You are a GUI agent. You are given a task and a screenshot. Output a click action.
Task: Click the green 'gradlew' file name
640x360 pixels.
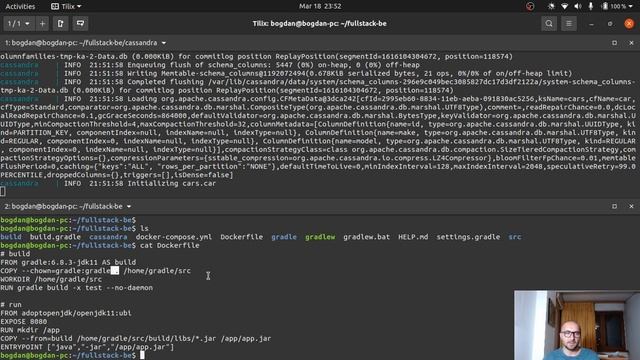pos(320,237)
